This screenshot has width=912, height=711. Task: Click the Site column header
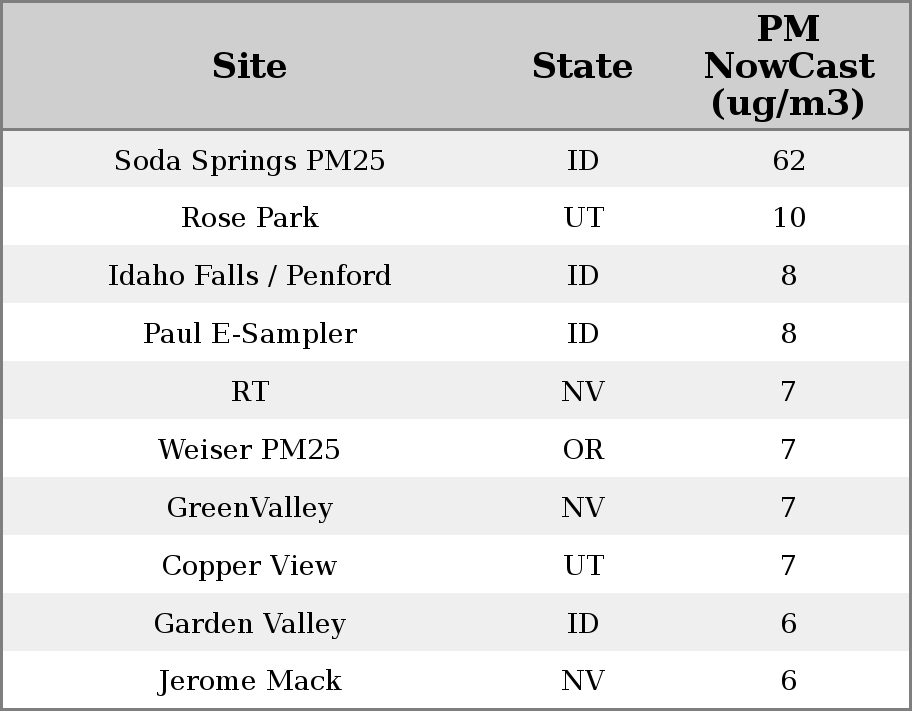click(x=249, y=66)
